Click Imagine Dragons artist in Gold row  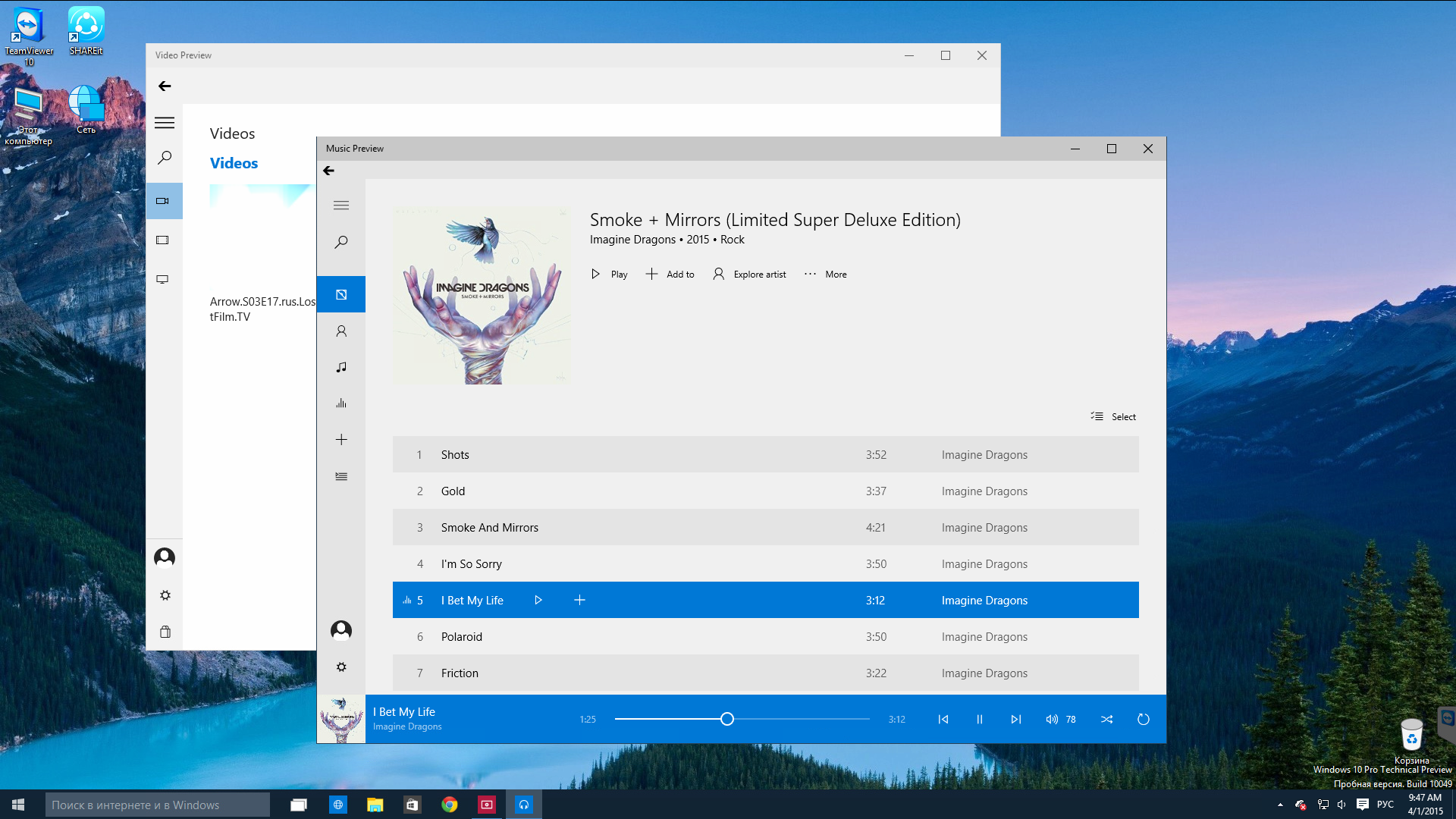point(984,491)
